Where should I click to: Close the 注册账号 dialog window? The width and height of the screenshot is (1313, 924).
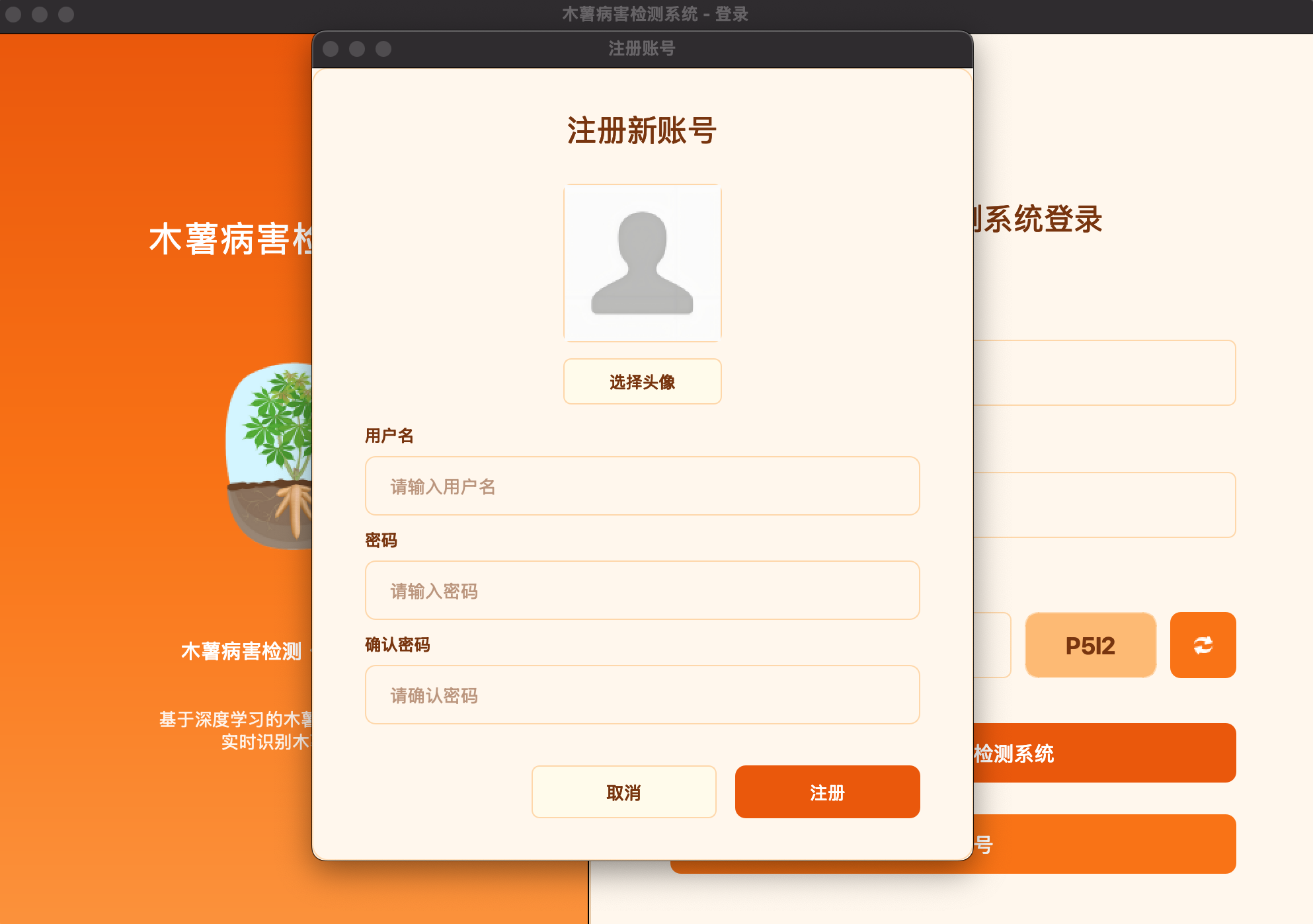pos(331,49)
